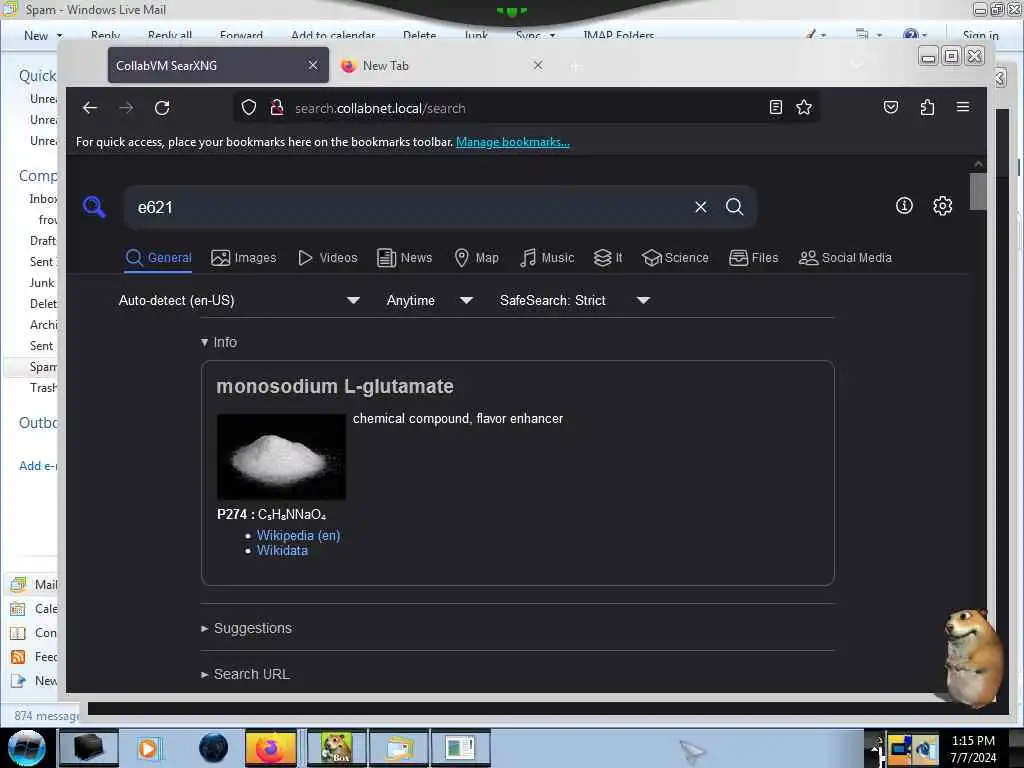This screenshot has width=1024, height=768.
Task: Open the SearXNG about info icon
Action: pos(904,206)
